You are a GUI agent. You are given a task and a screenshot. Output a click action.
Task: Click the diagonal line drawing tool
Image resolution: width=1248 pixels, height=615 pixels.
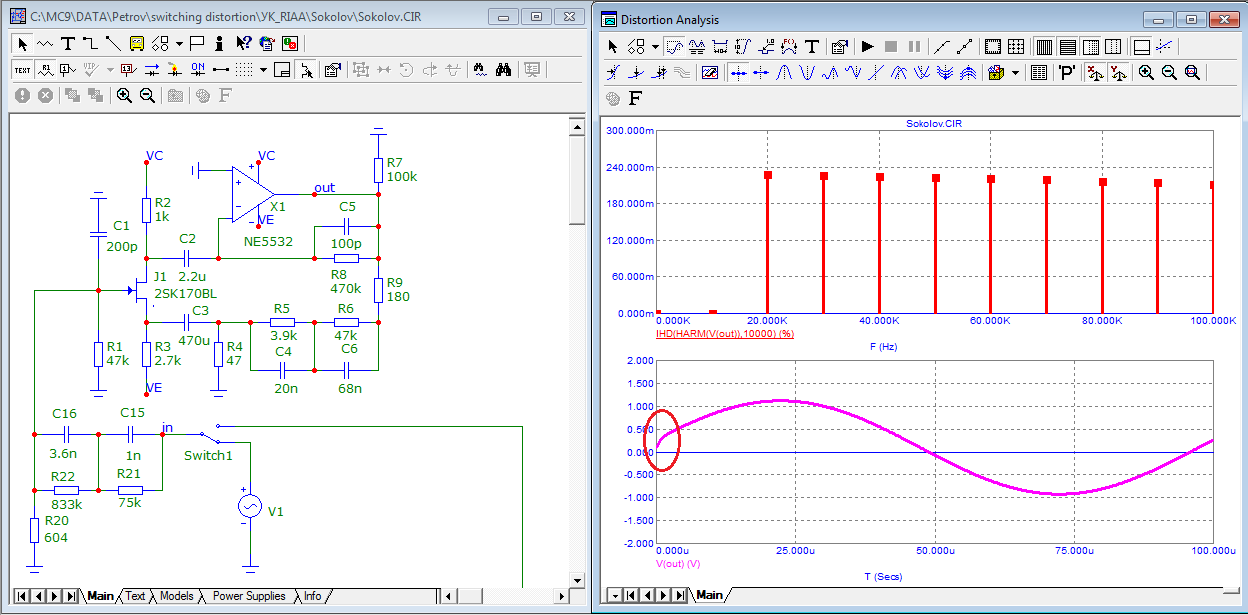(112, 43)
